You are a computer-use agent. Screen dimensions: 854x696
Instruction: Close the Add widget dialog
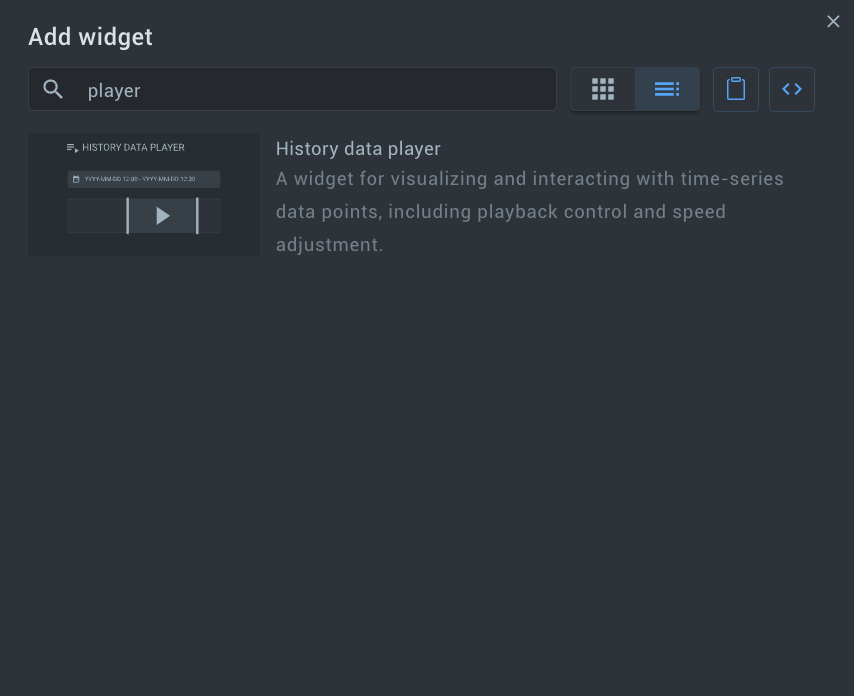(x=833, y=22)
